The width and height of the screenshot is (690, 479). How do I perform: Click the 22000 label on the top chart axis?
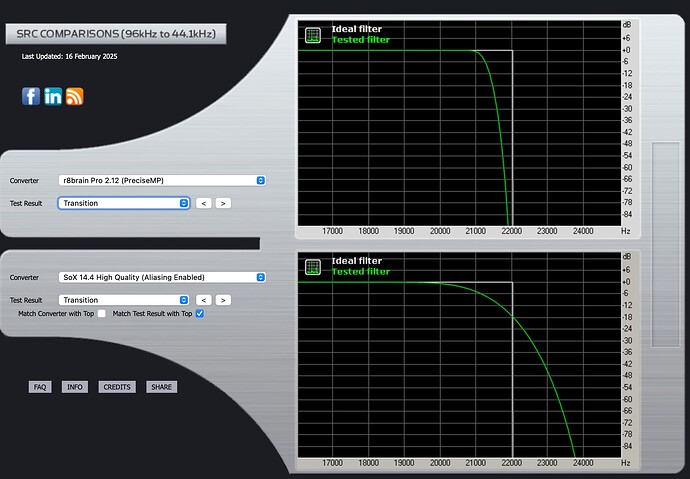tap(511, 231)
